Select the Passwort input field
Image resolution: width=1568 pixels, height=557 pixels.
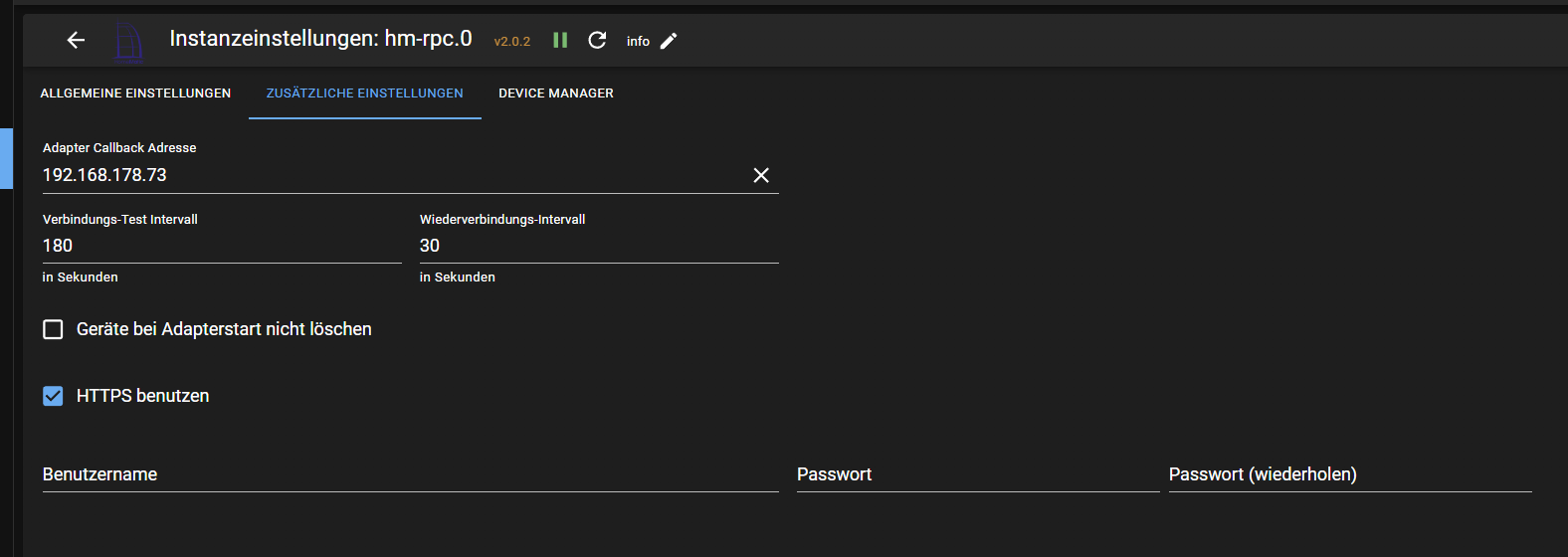pyautogui.click(x=977, y=475)
